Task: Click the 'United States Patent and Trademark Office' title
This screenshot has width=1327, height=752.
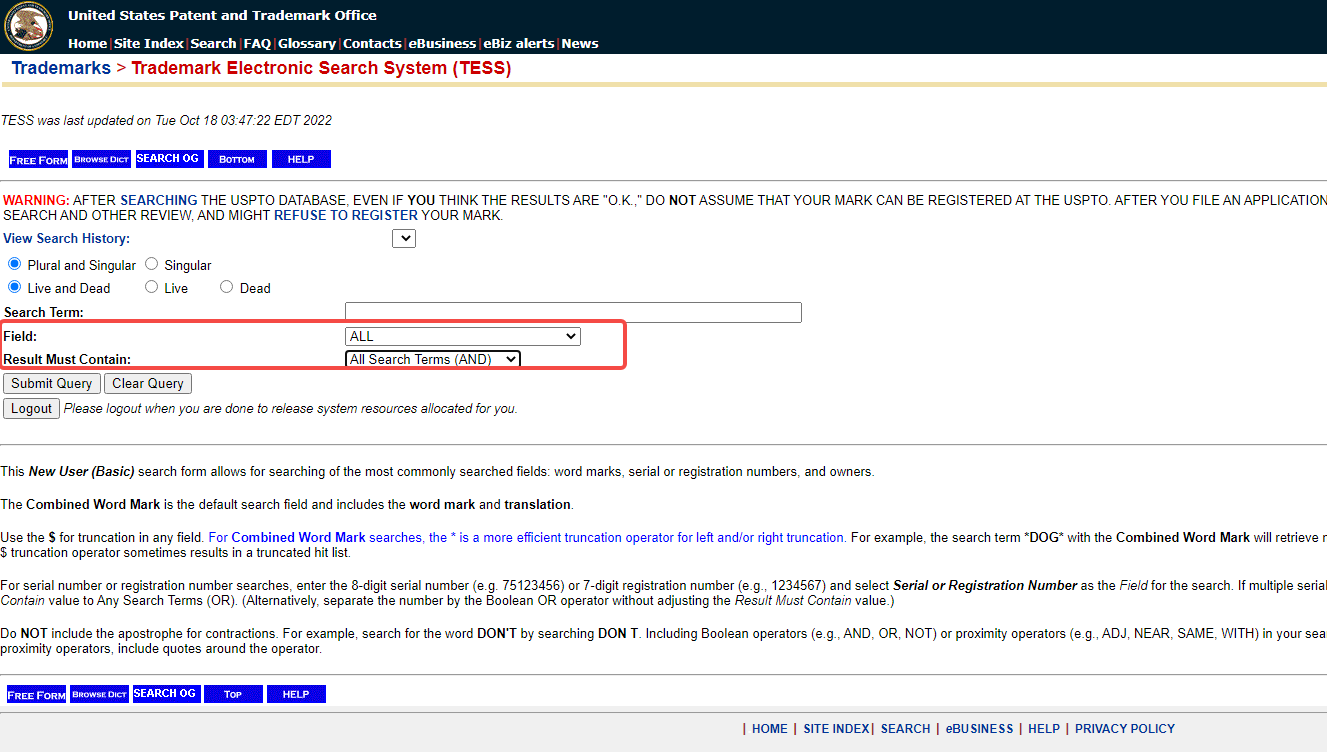Action: point(223,15)
